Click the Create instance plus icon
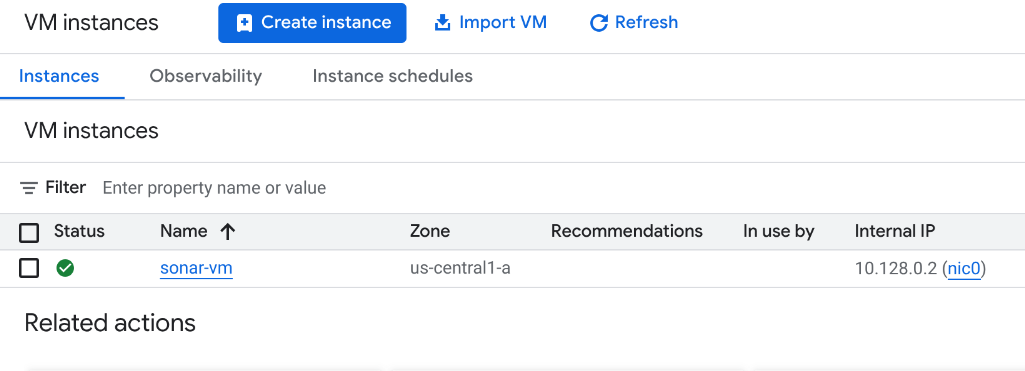 tap(244, 24)
